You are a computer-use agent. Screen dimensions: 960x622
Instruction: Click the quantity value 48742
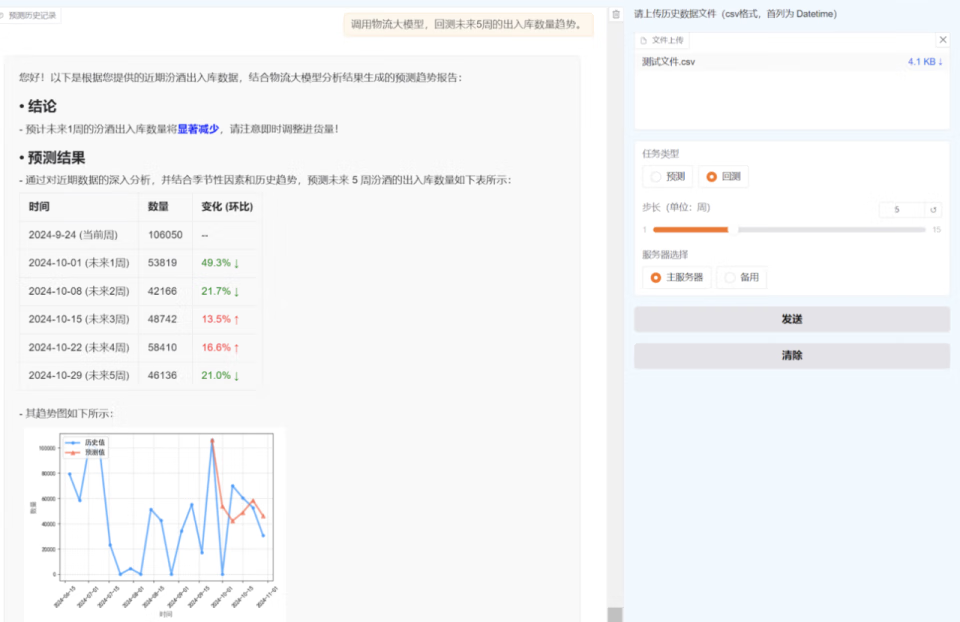pos(162,320)
